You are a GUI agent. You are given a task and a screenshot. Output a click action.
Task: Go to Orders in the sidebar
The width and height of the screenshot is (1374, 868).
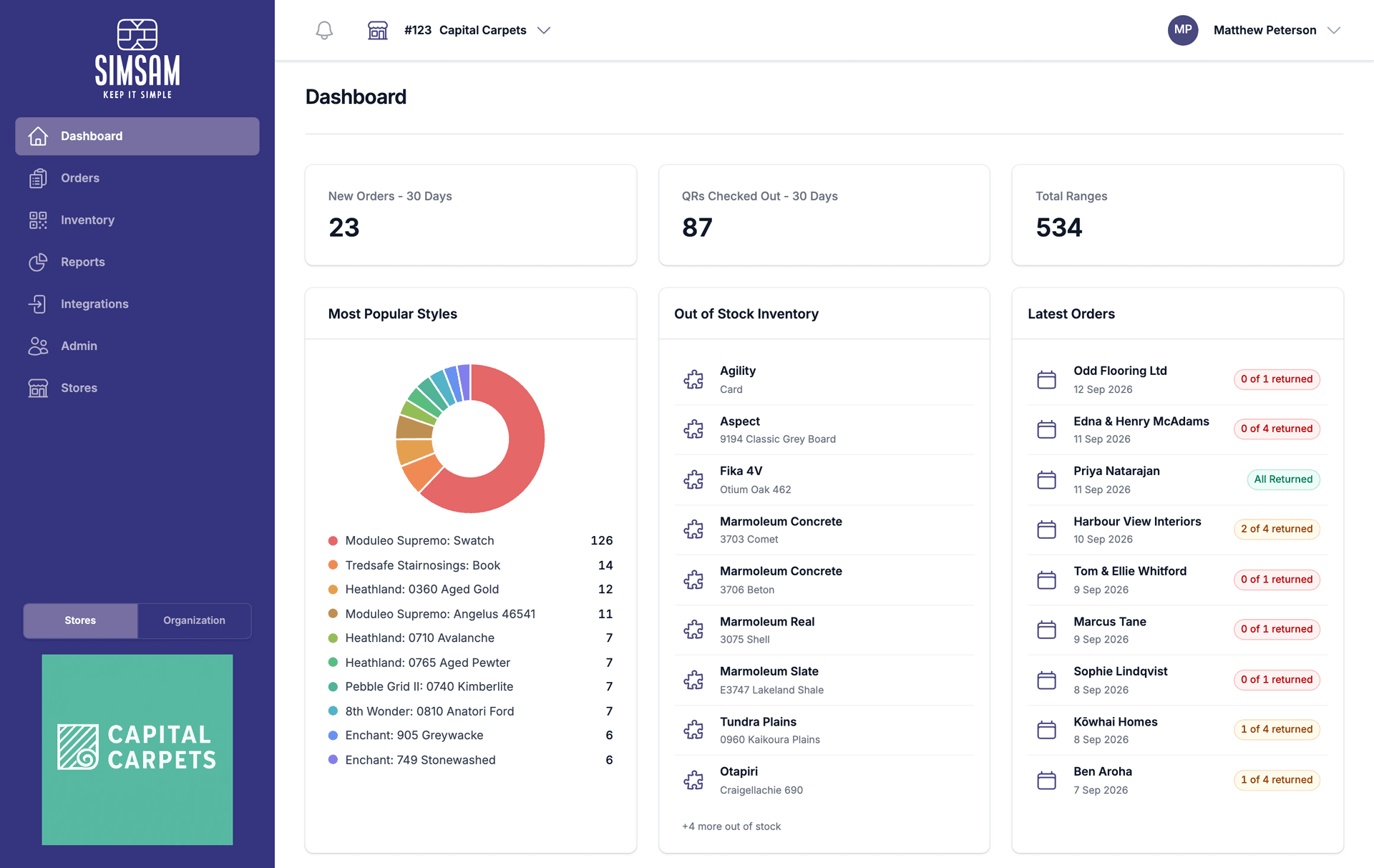coord(137,178)
